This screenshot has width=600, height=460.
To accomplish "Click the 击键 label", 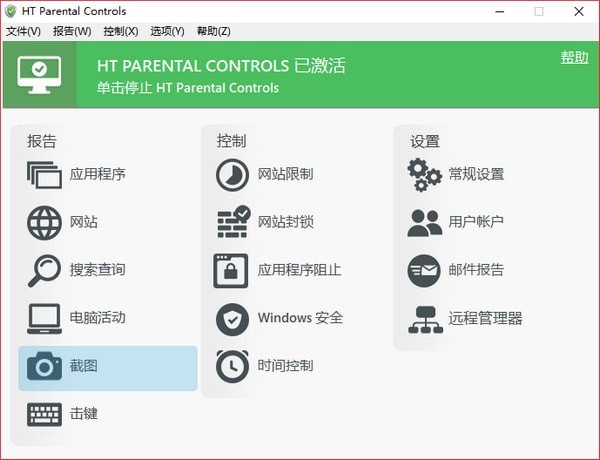I will tap(83, 413).
